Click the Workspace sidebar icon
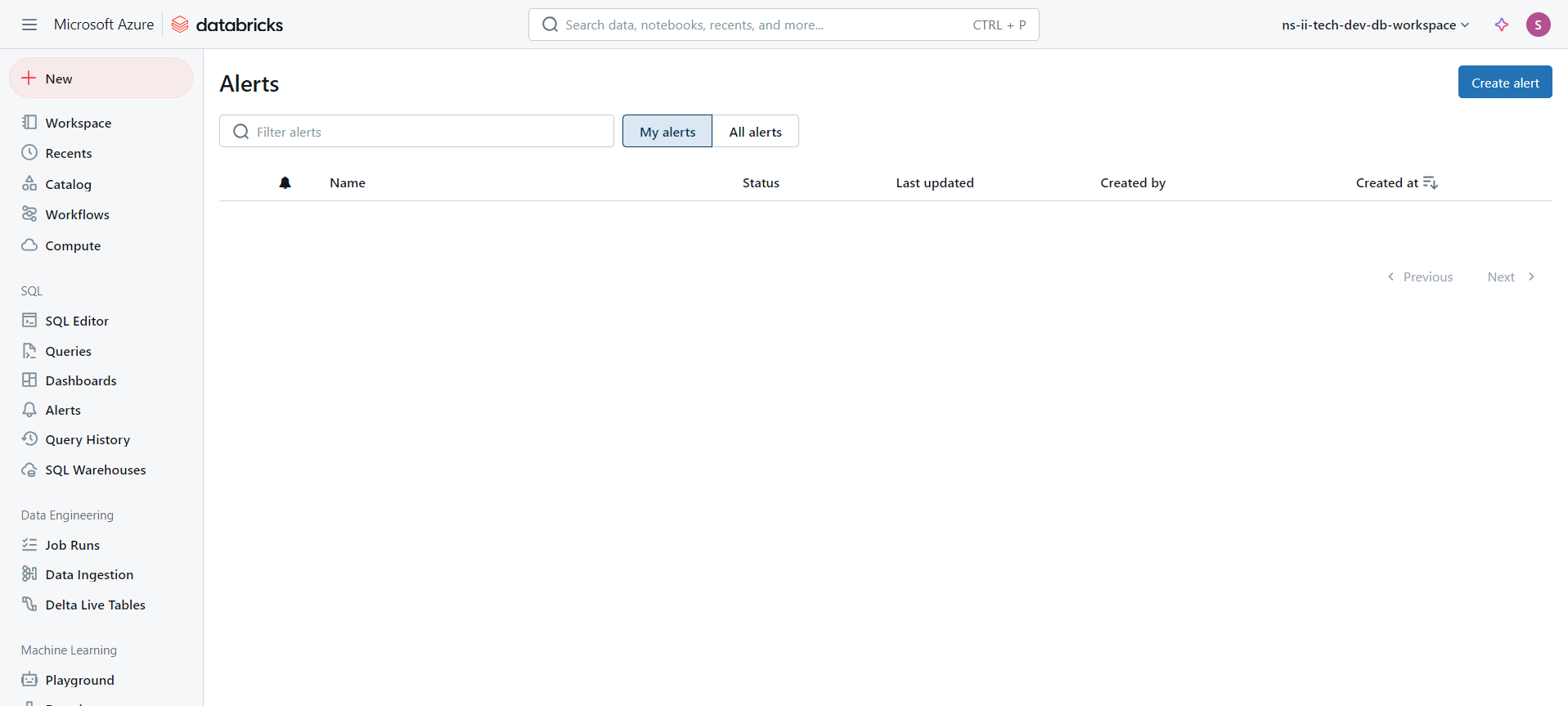1568x706 pixels. click(29, 122)
